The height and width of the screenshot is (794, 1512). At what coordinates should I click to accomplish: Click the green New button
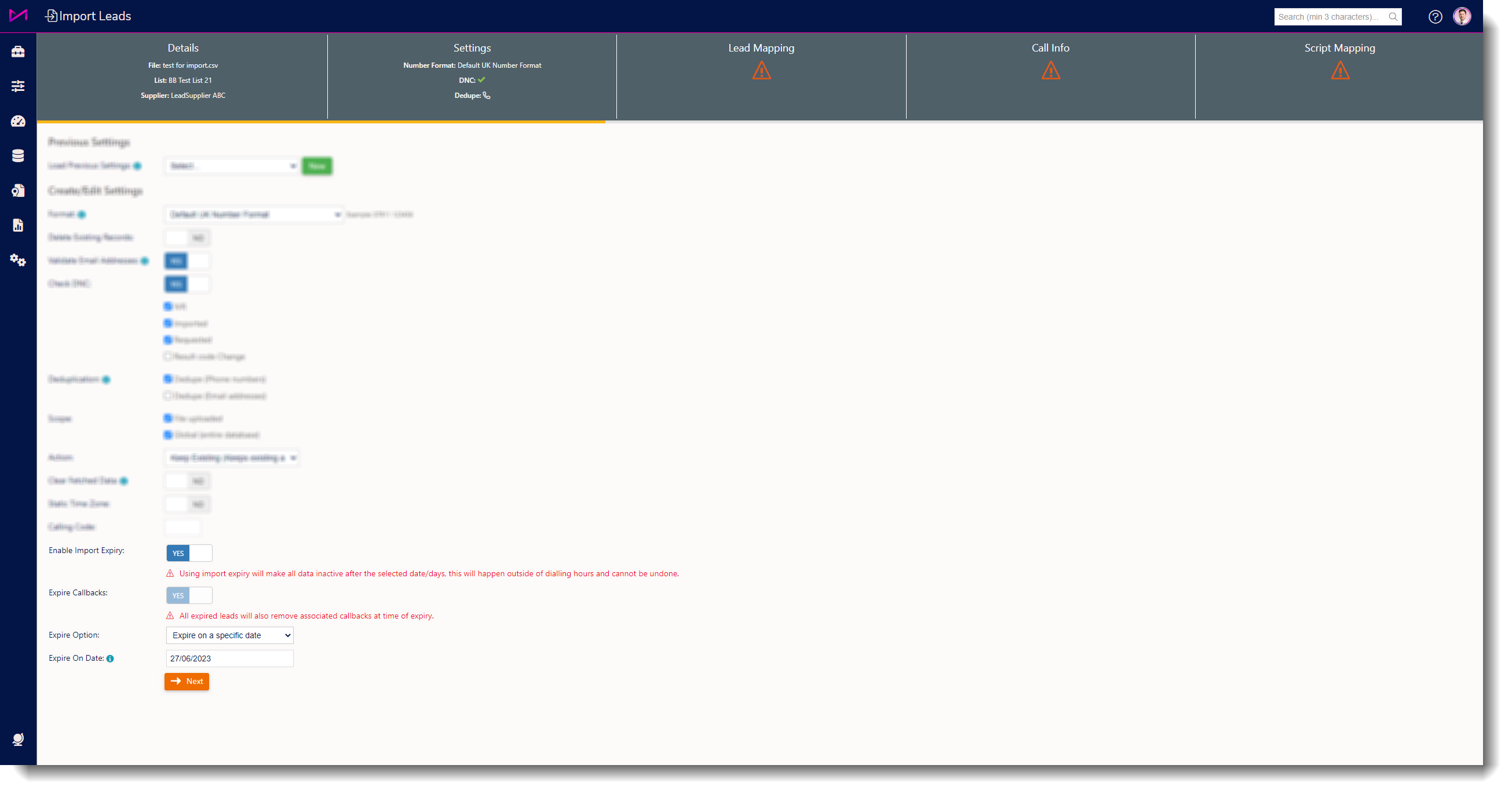point(317,166)
